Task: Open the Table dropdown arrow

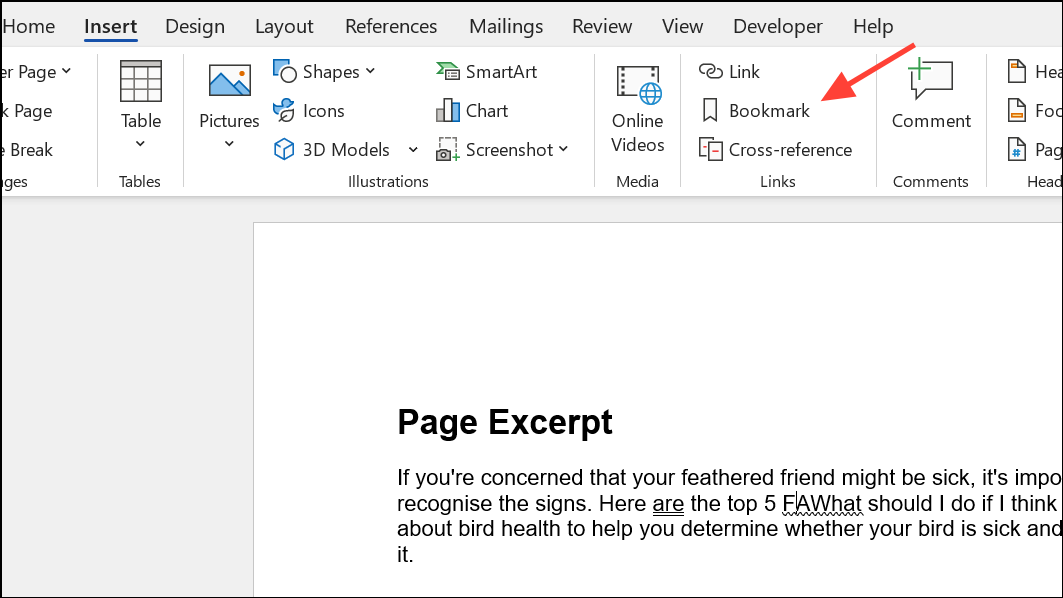Action: coord(140,144)
